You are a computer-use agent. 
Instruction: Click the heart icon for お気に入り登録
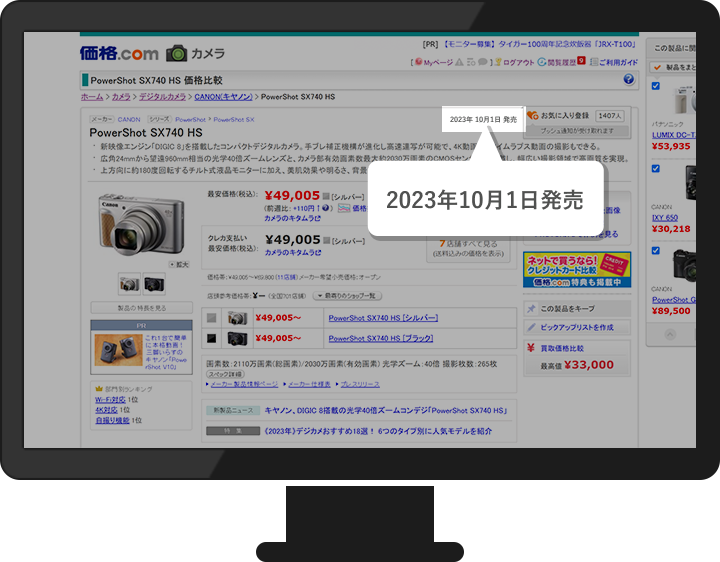(x=533, y=116)
